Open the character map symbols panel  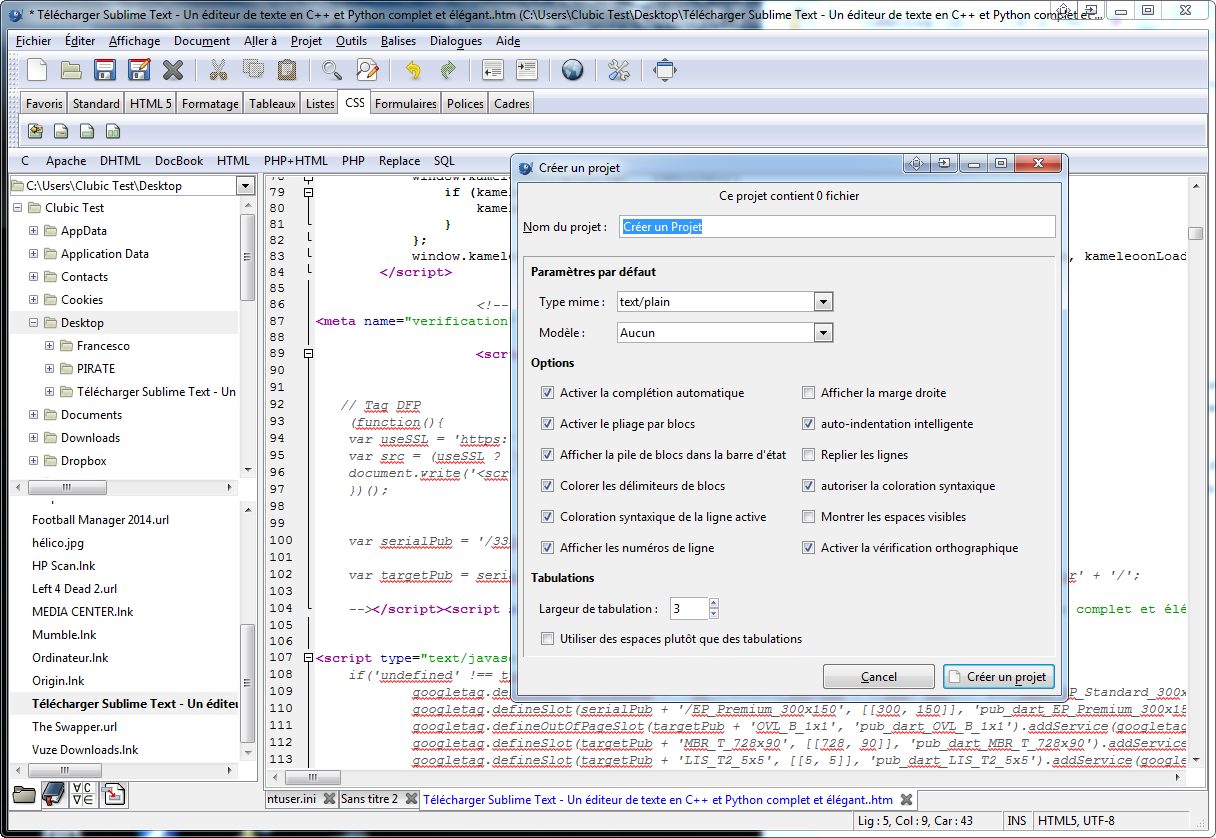84,795
